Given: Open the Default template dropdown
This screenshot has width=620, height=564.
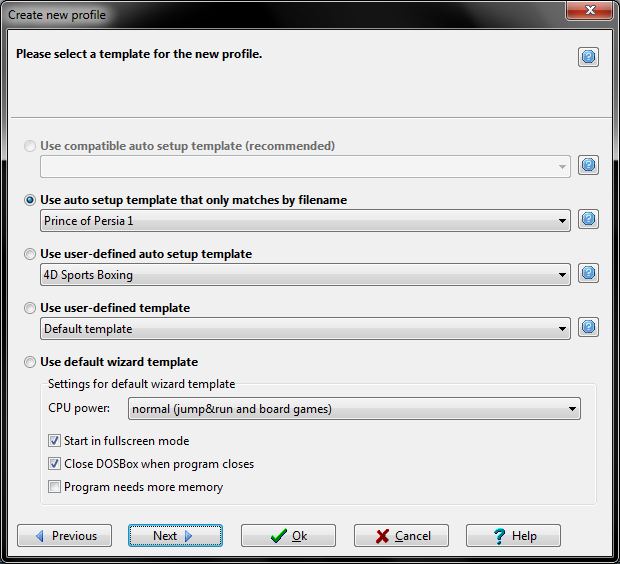Looking at the screenshot, I should point(305,328).
